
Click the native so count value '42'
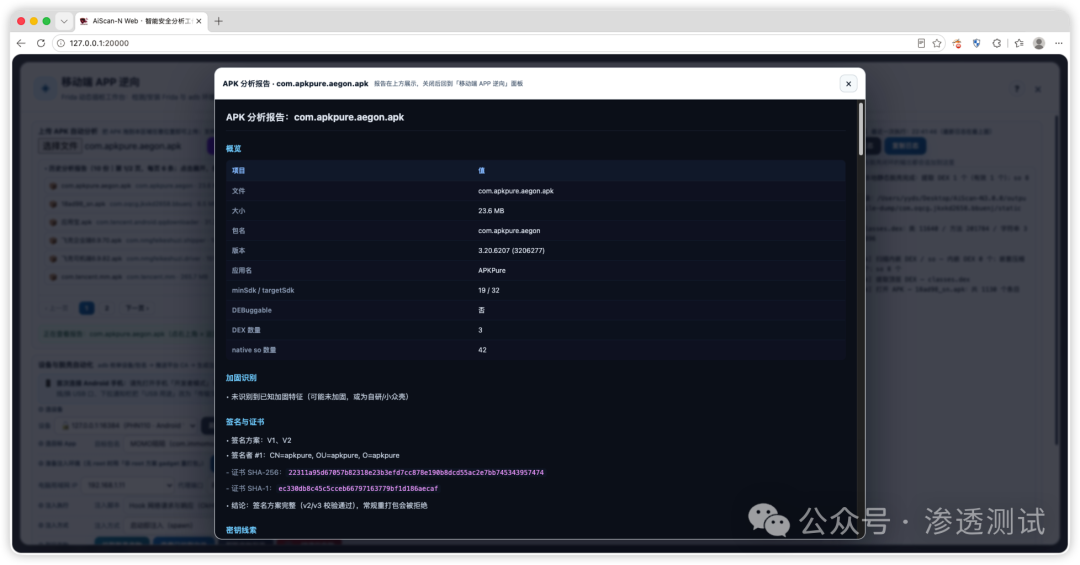point(482,350)
